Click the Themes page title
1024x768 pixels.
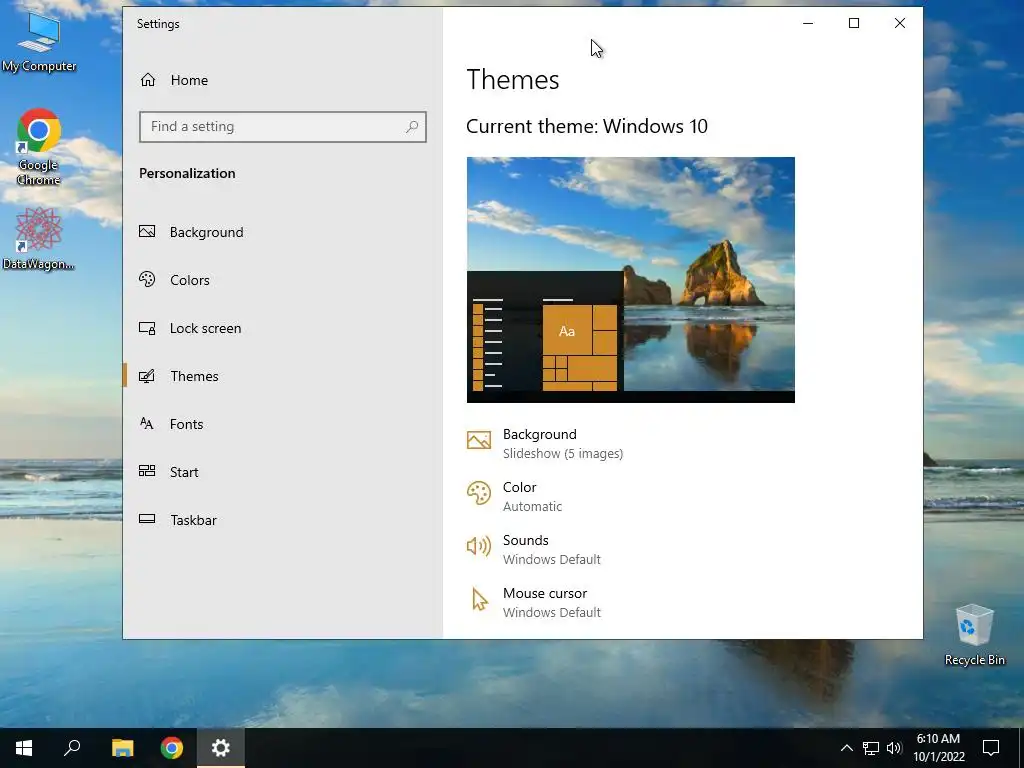click(513, 80)
